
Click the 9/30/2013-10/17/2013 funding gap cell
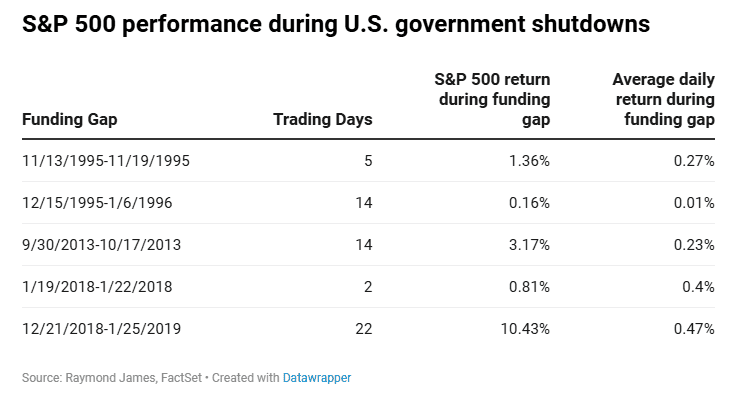click(100, 244)
